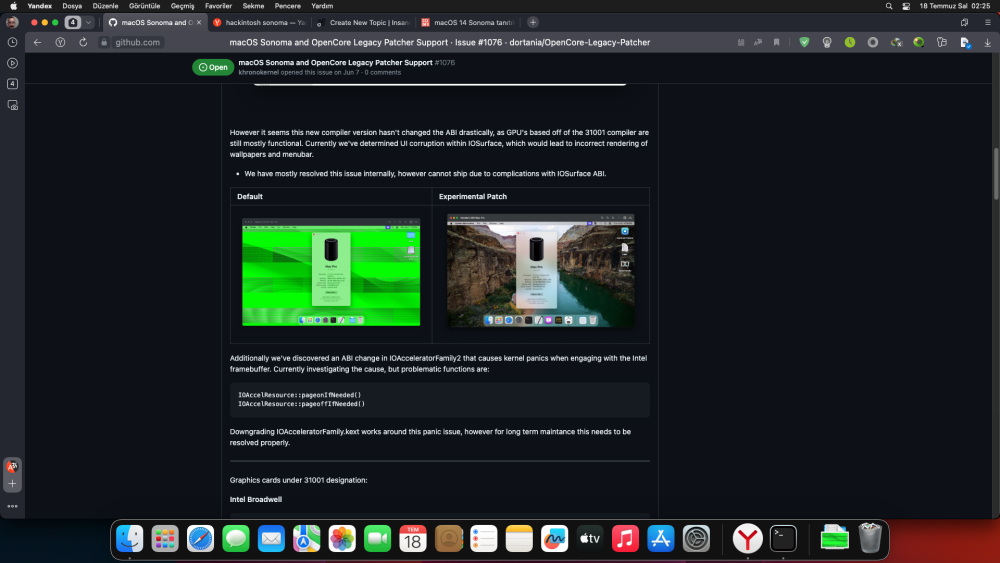Open browser history clock in sidebar
This screenshot has height=563, width=1000.
pos(12,42)
